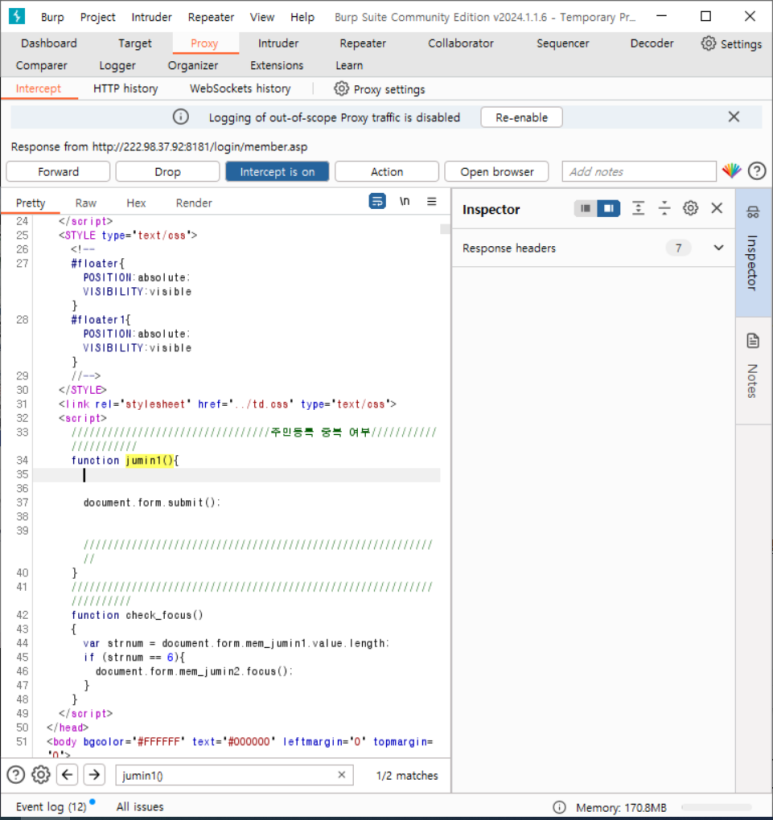Switch to the Repeater tool tab
Image resolution: width=773 pixels, height=820 pixels.
(363, 43)
